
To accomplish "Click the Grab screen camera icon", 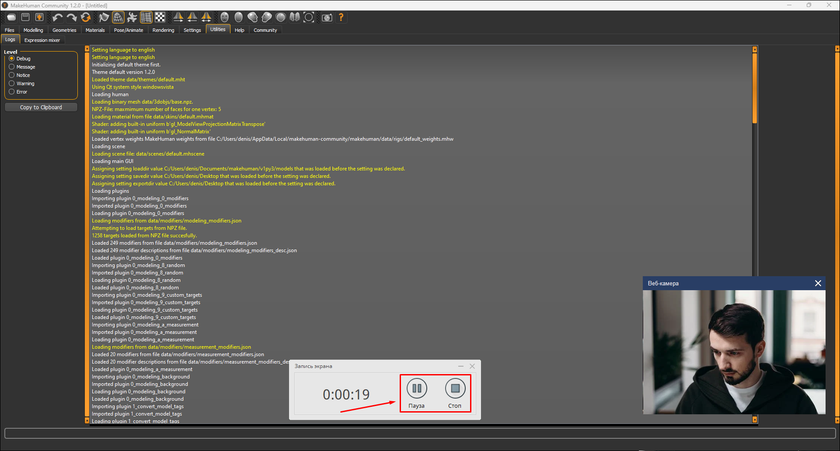I will click(327, 18).
